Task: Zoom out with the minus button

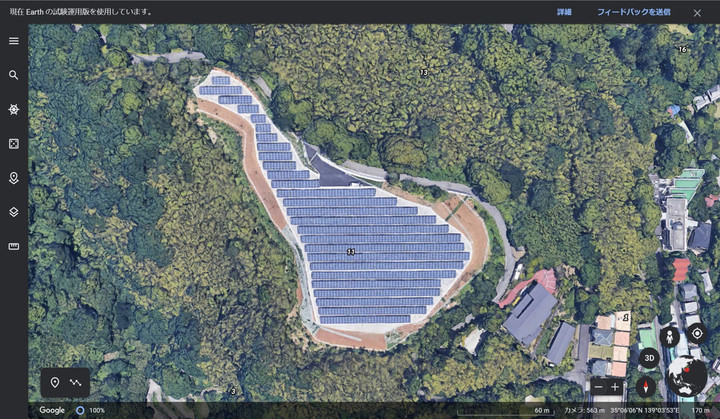Action: pos(598,387)
